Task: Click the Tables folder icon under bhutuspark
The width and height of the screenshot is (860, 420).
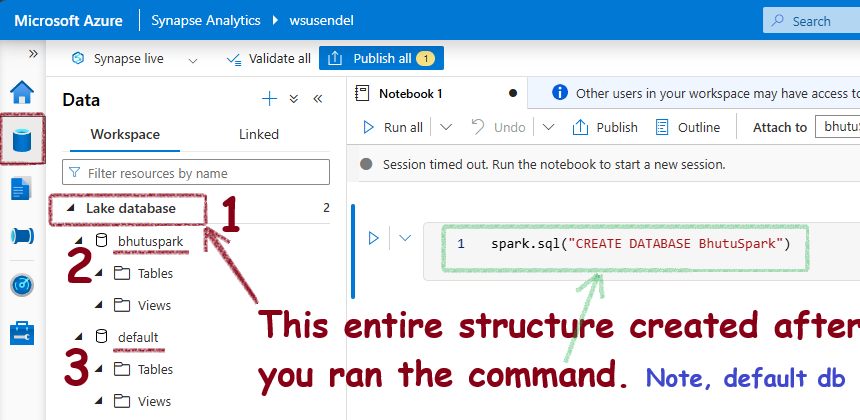Action: (122, 273)
